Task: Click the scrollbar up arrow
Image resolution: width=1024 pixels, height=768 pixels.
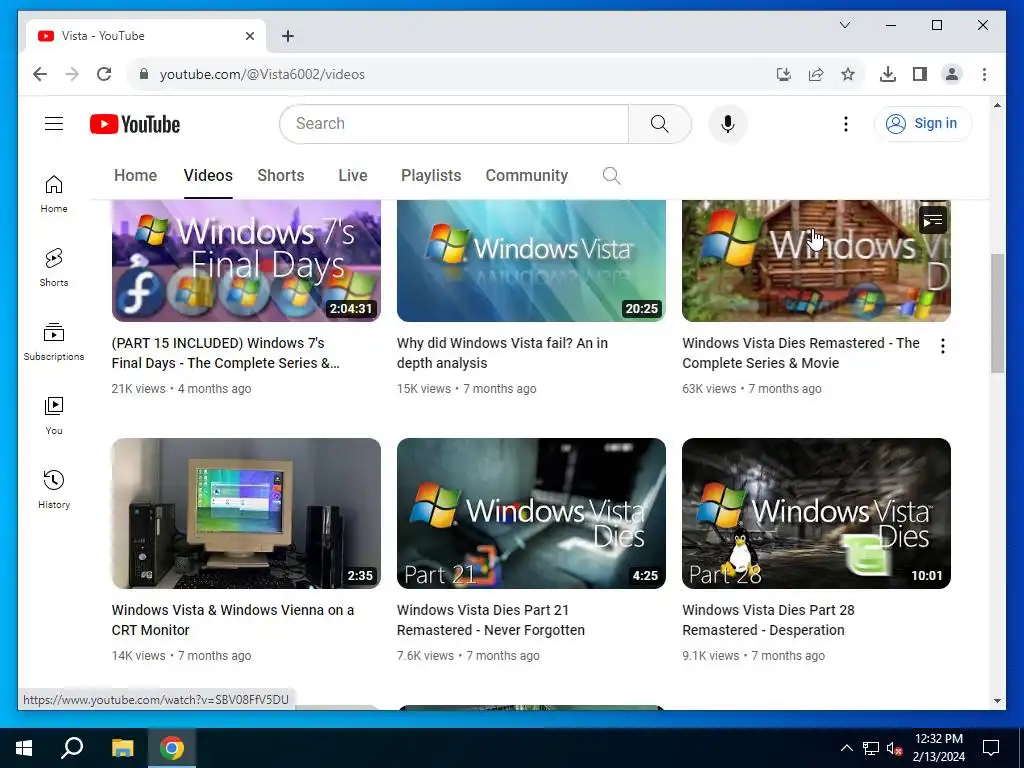Action: tap(997, 105)
